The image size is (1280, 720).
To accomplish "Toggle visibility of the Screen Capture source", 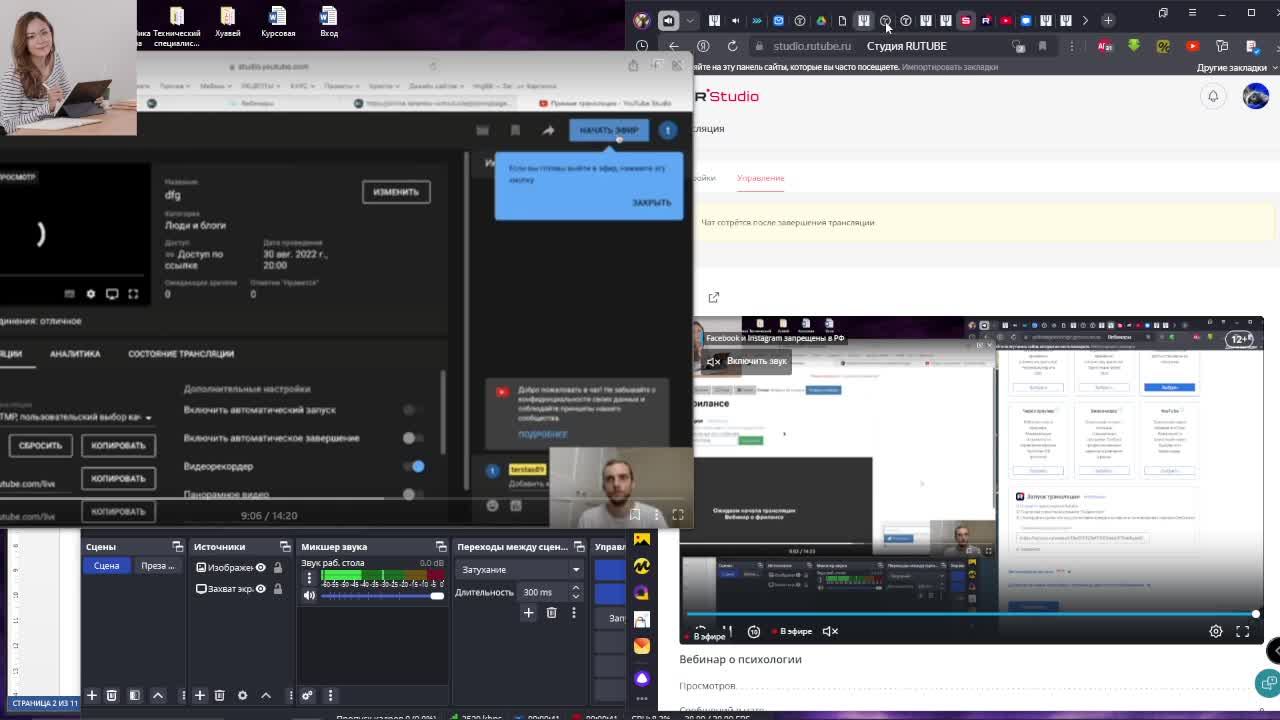I will coord(260,588).
